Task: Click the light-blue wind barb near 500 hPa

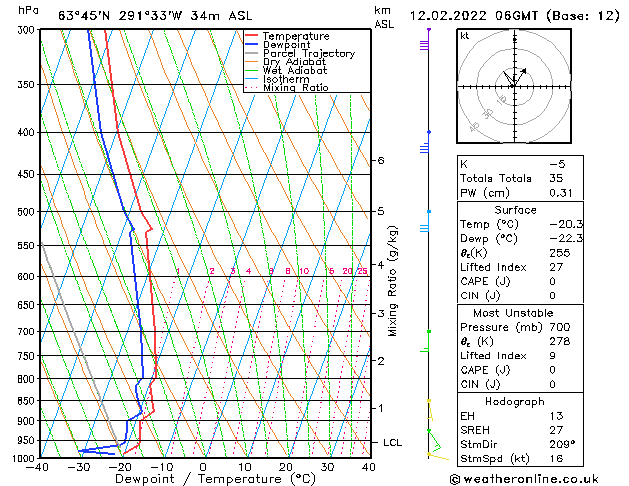Action: 425,223
